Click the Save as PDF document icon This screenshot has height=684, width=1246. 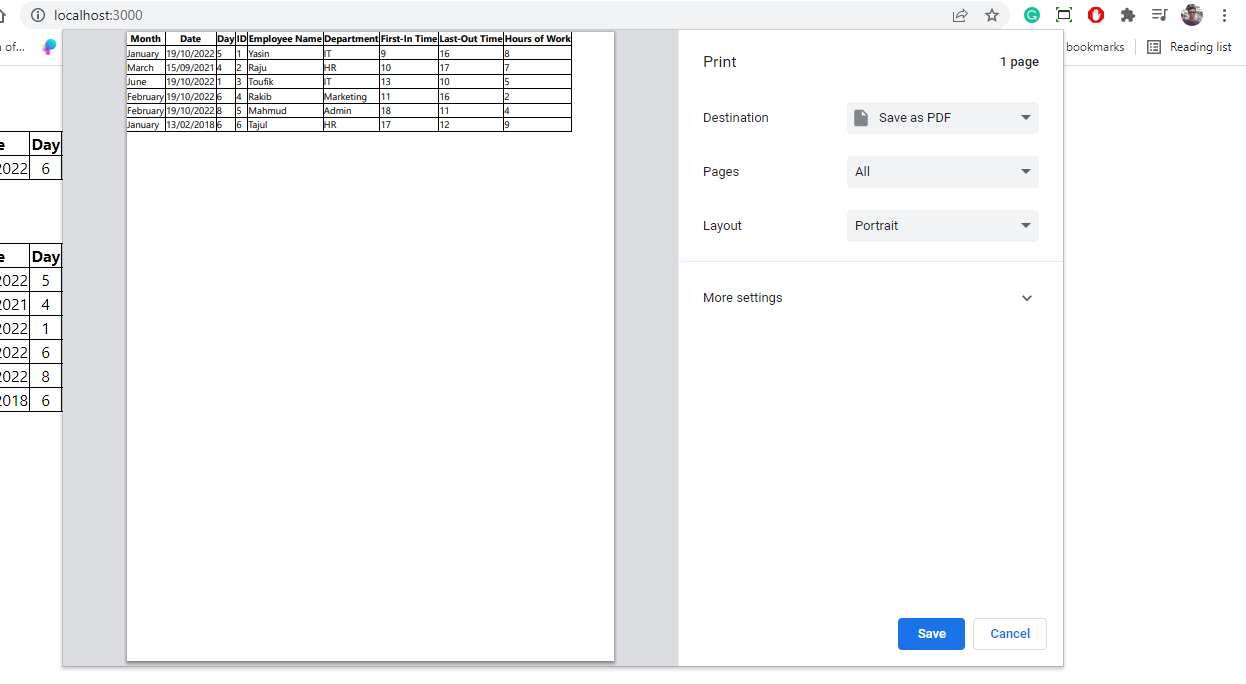861,117
